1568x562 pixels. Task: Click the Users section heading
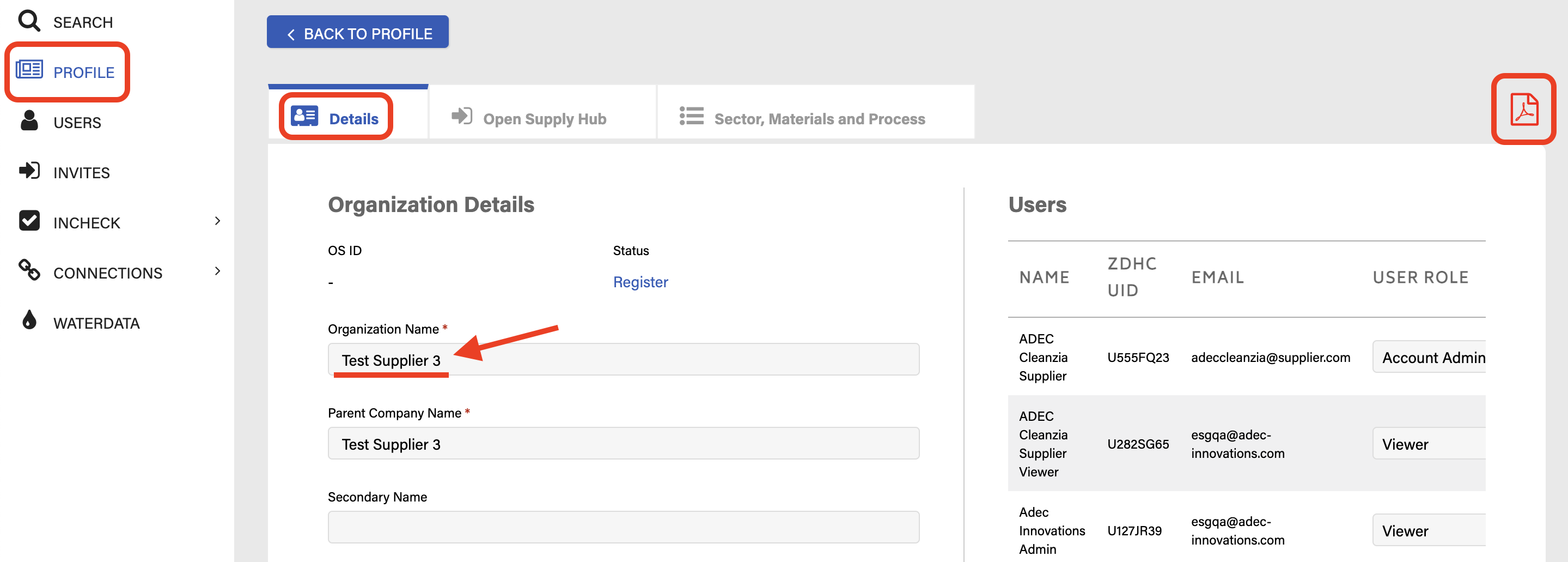pyautogui.click(x=1037, y=204)
